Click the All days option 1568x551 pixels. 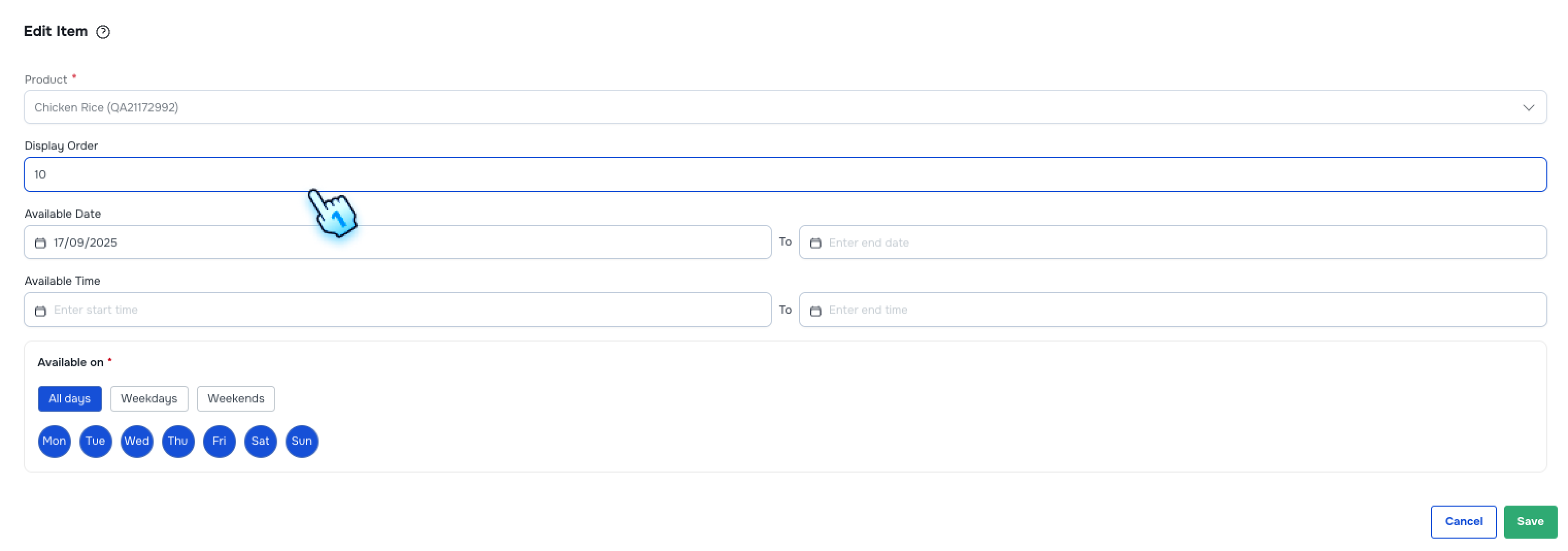click(70, 399)
